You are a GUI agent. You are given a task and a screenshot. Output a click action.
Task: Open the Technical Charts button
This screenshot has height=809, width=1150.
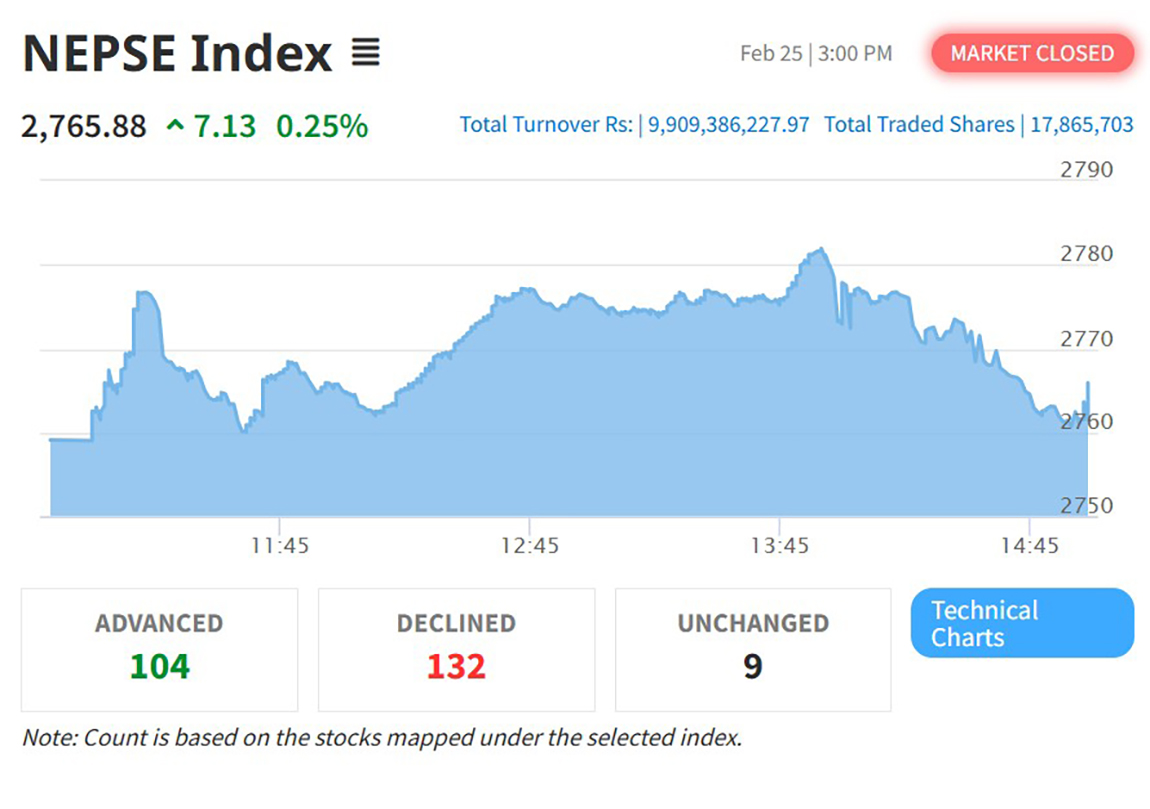pyautogui.click(x=1021, y=623)
